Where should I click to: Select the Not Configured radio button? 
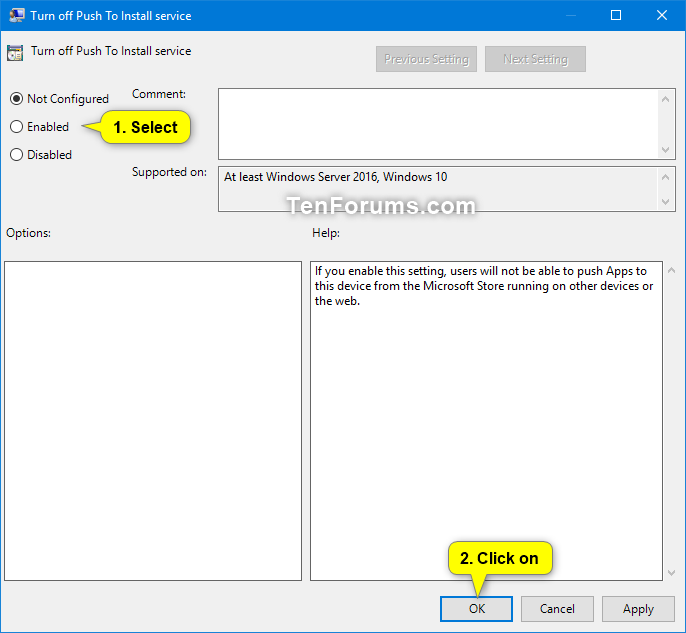click(x=16, y=99)
